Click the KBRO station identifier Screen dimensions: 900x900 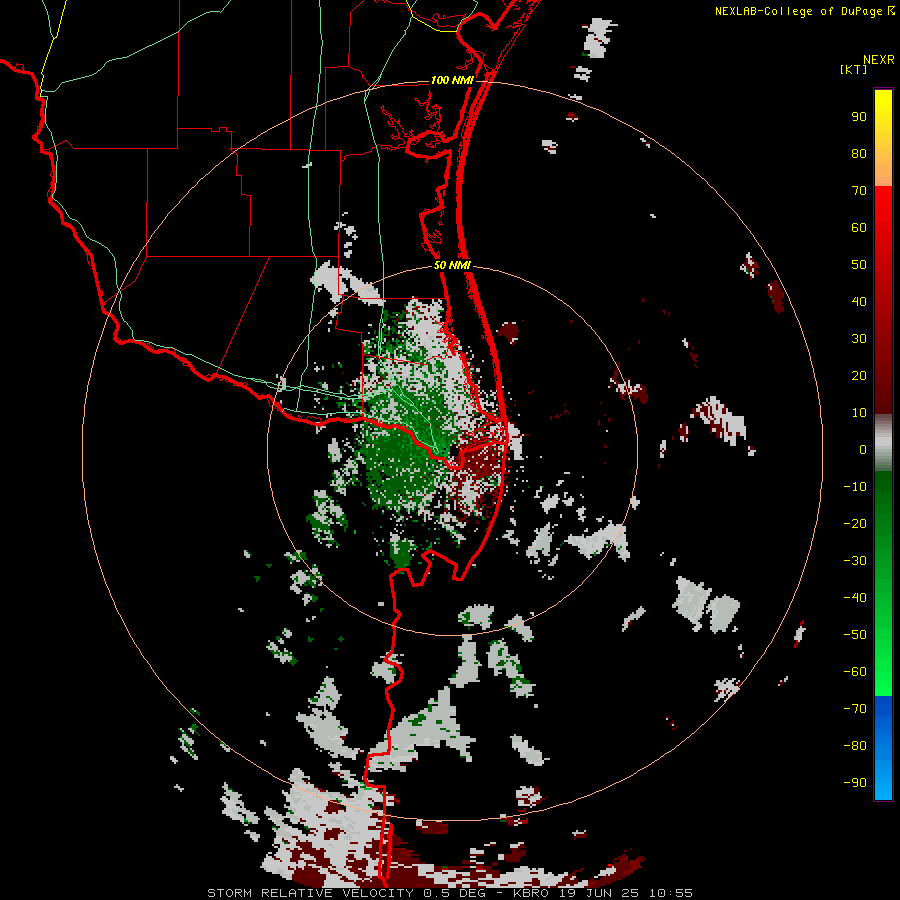[x=531, y=893]
